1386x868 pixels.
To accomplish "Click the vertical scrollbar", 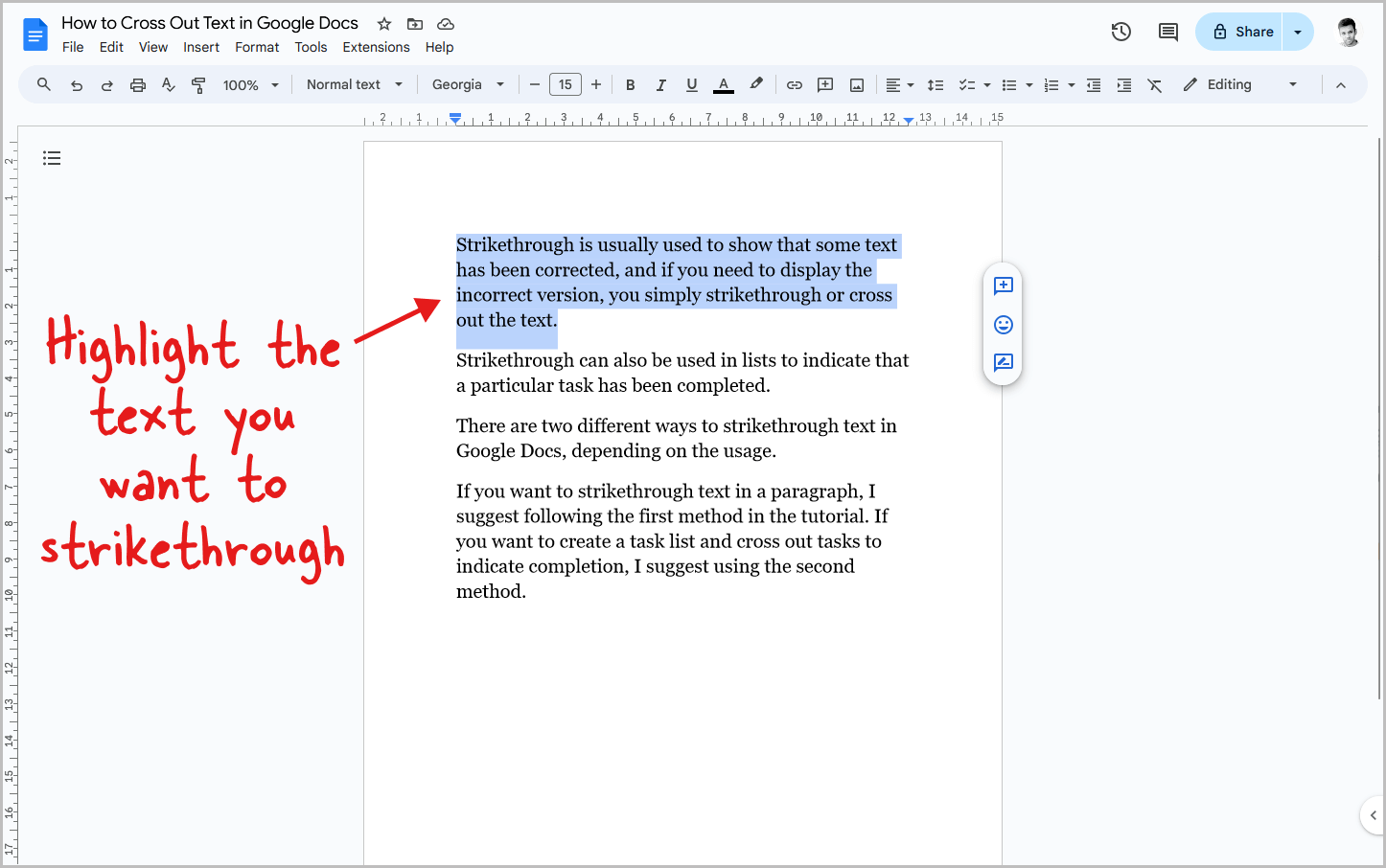I will (x=1379, y=419).
